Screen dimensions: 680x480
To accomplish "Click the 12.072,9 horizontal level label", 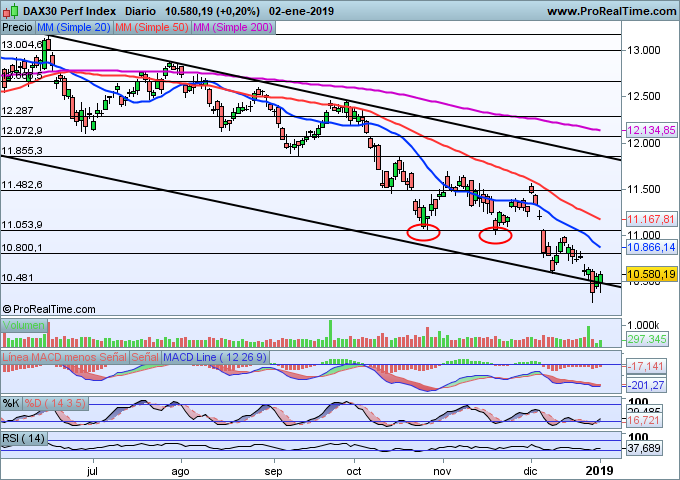I will 22,131.
